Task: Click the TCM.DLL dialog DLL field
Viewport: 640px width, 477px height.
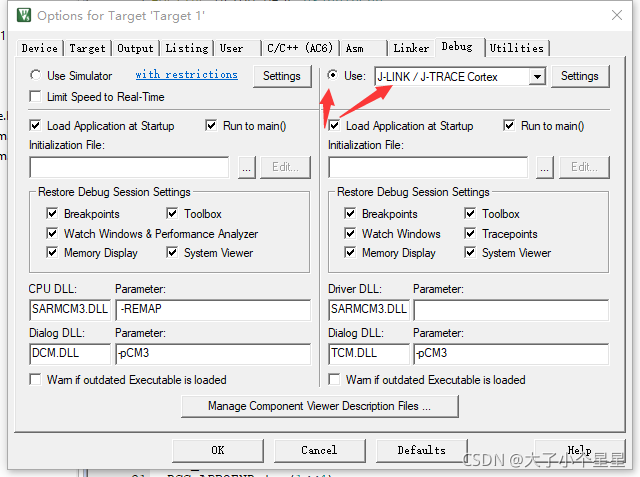Action: (x=369, y=354)
